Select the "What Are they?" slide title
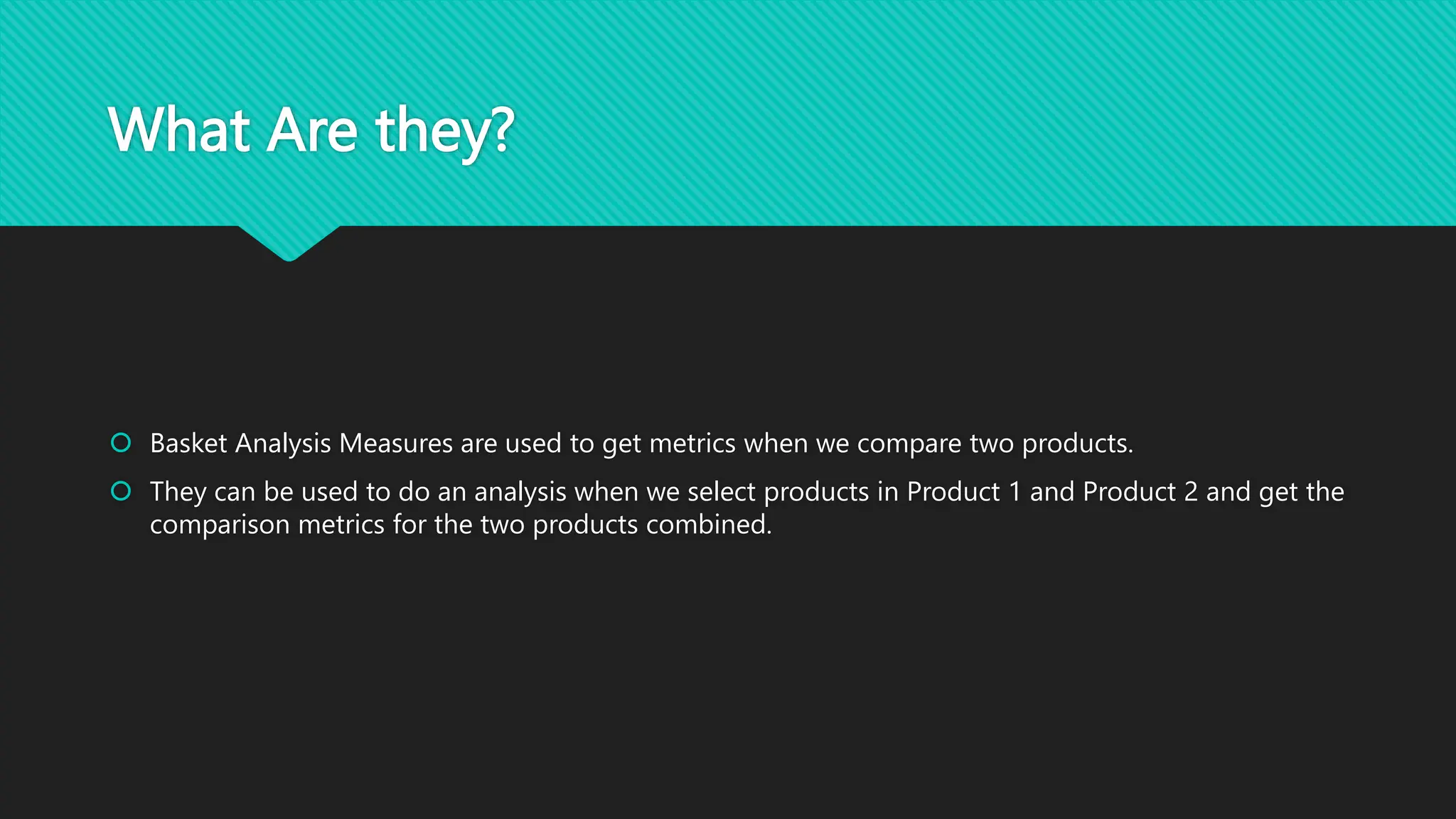This screenshot has width=1456, height=819. [x=311, y=131]
